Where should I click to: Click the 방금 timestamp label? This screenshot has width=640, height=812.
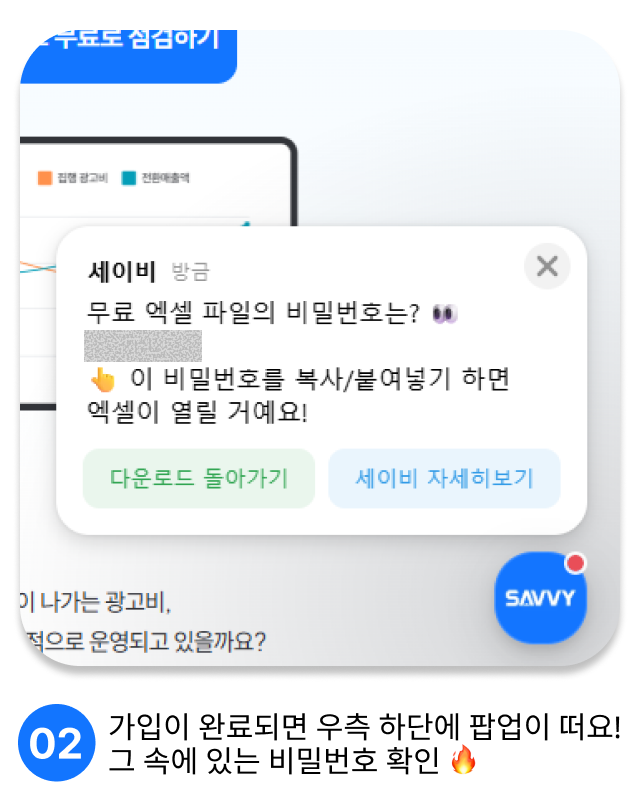[x=190, y=271]
